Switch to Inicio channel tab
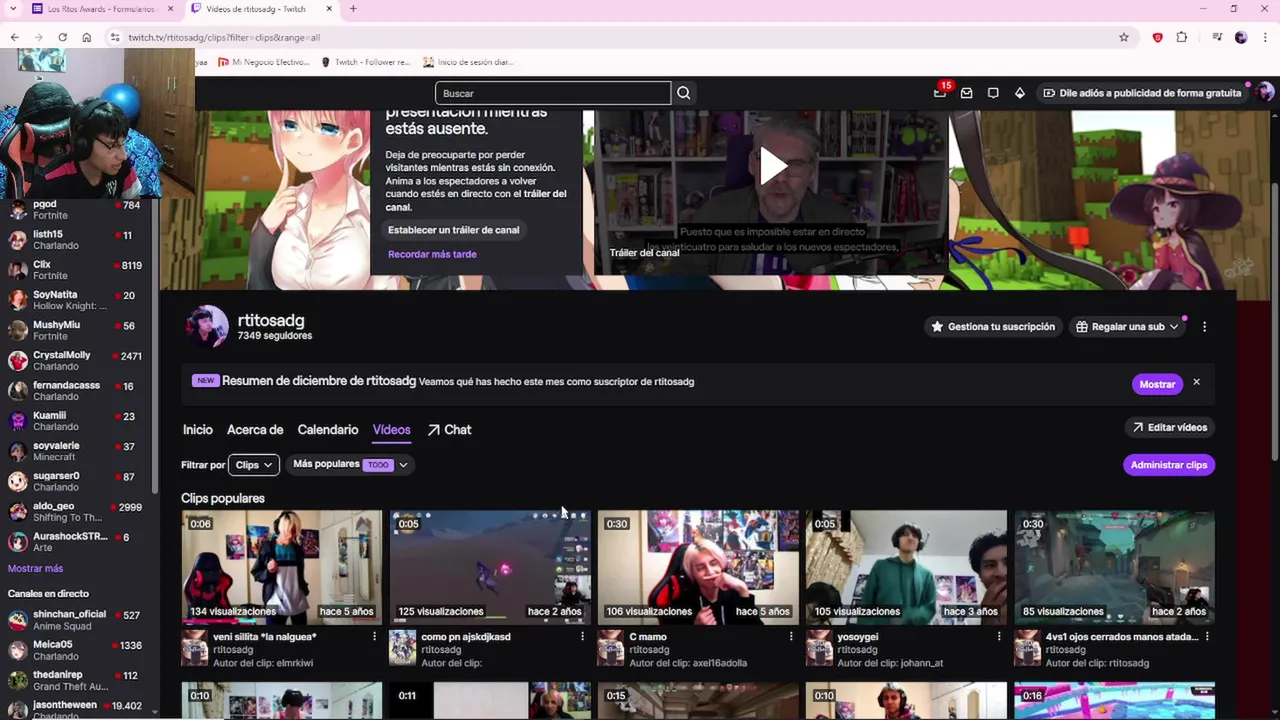Viewport: 1280px width, 720px height. tap(198, 430)
